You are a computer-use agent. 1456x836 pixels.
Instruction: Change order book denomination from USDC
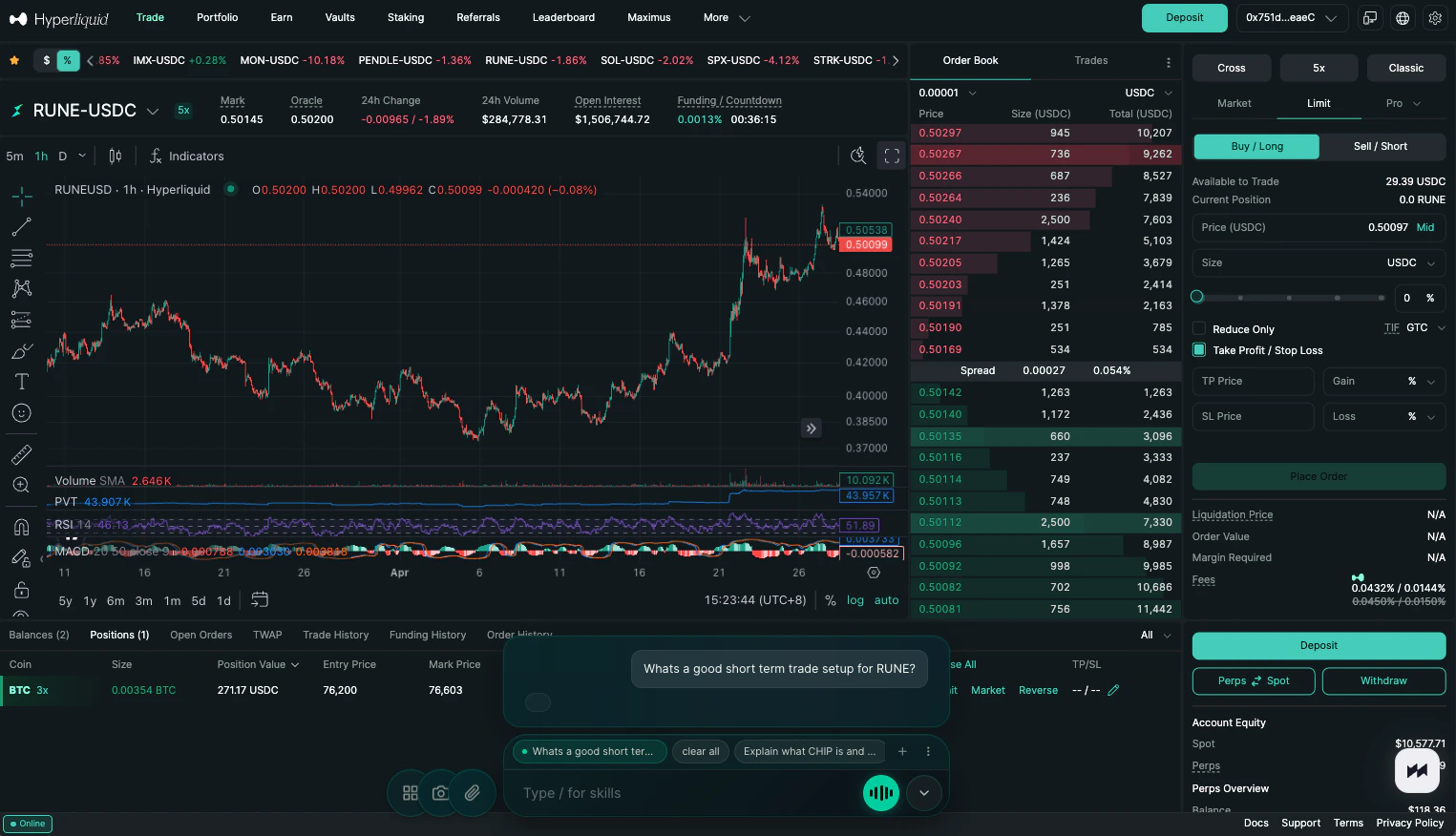(x=1149, y=93)
